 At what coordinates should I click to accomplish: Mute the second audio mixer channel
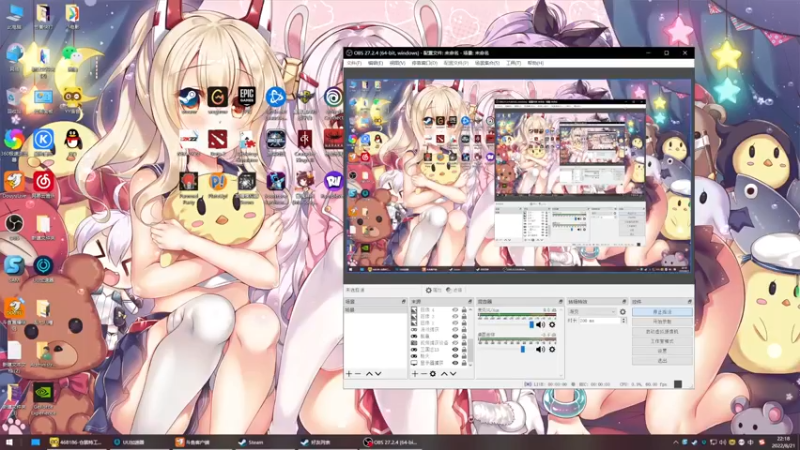(541, 349)
